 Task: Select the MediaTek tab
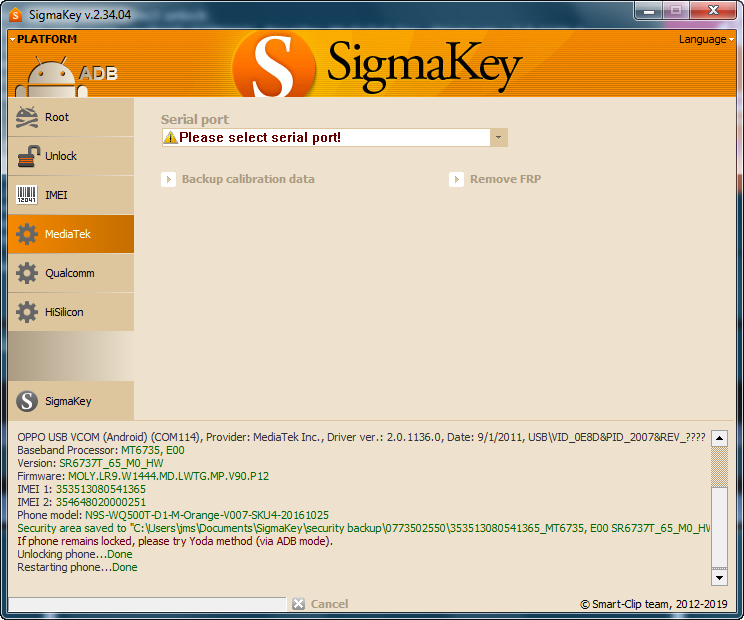(71, 234)
